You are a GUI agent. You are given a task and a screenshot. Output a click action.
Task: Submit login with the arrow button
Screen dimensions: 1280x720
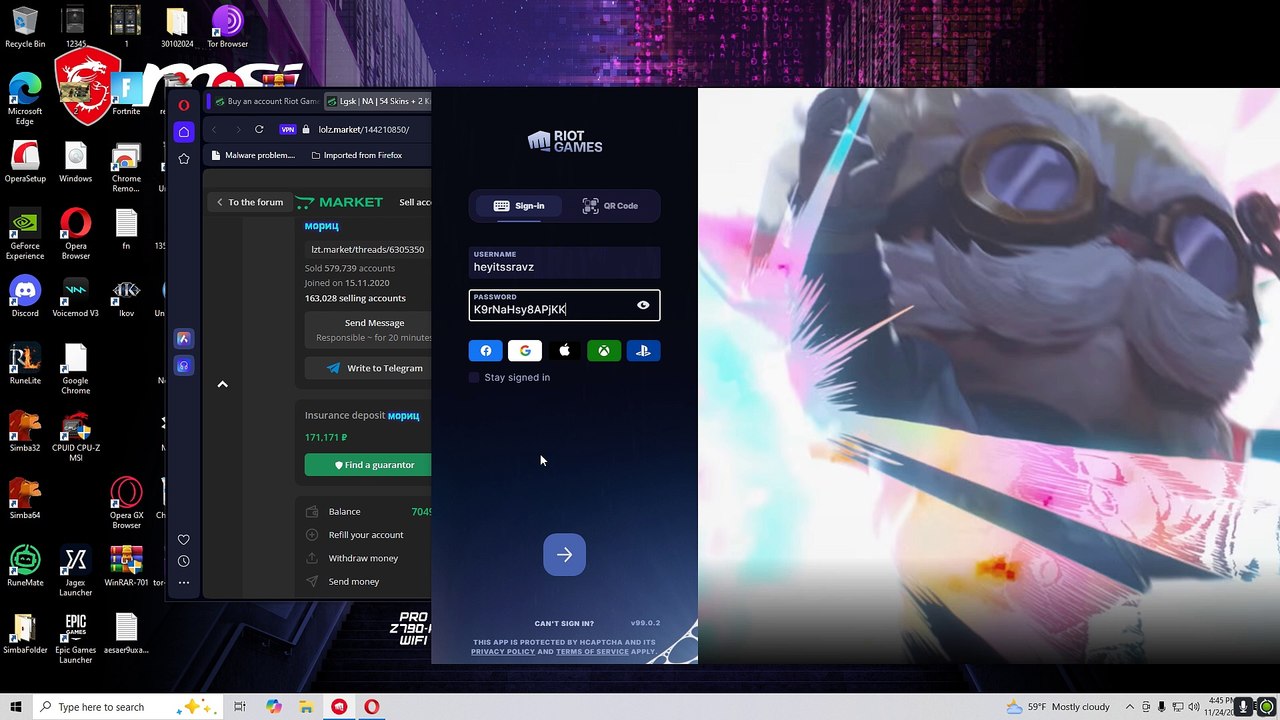click(x=564, y=555)
